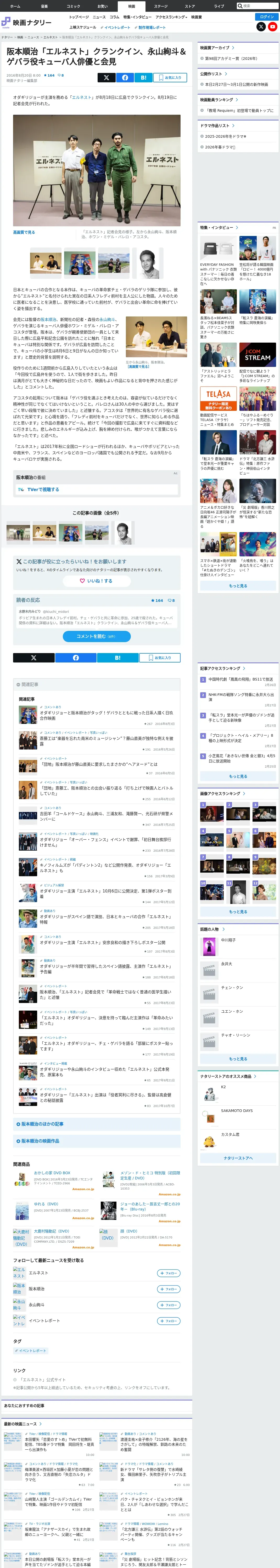Open the 特集・インタビュー nav menu item
This screenshot has height=1568, width=280.
[x=137, y=17]
